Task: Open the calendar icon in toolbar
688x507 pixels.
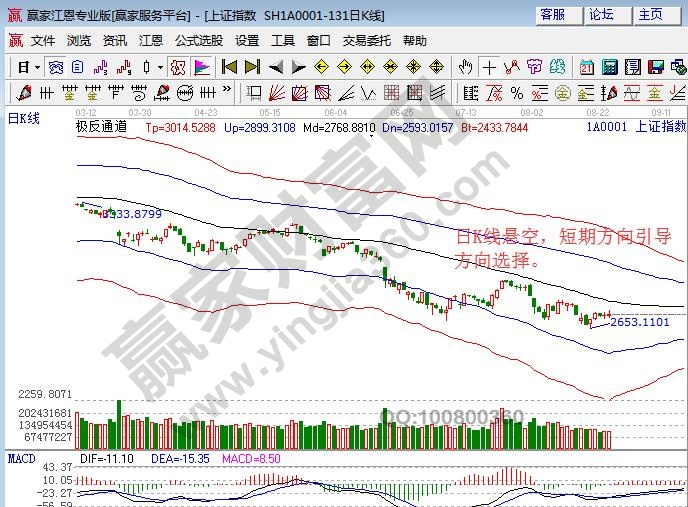Action: tap(585, 67)
